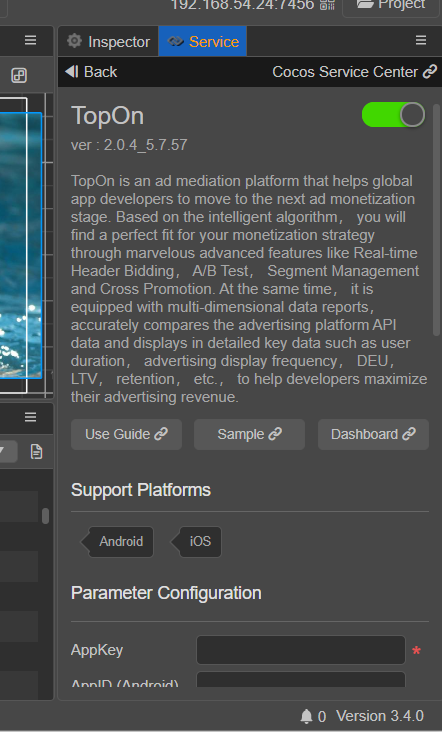
Task: Click the QR code icon beside the IP address
Action: [327, 5]
